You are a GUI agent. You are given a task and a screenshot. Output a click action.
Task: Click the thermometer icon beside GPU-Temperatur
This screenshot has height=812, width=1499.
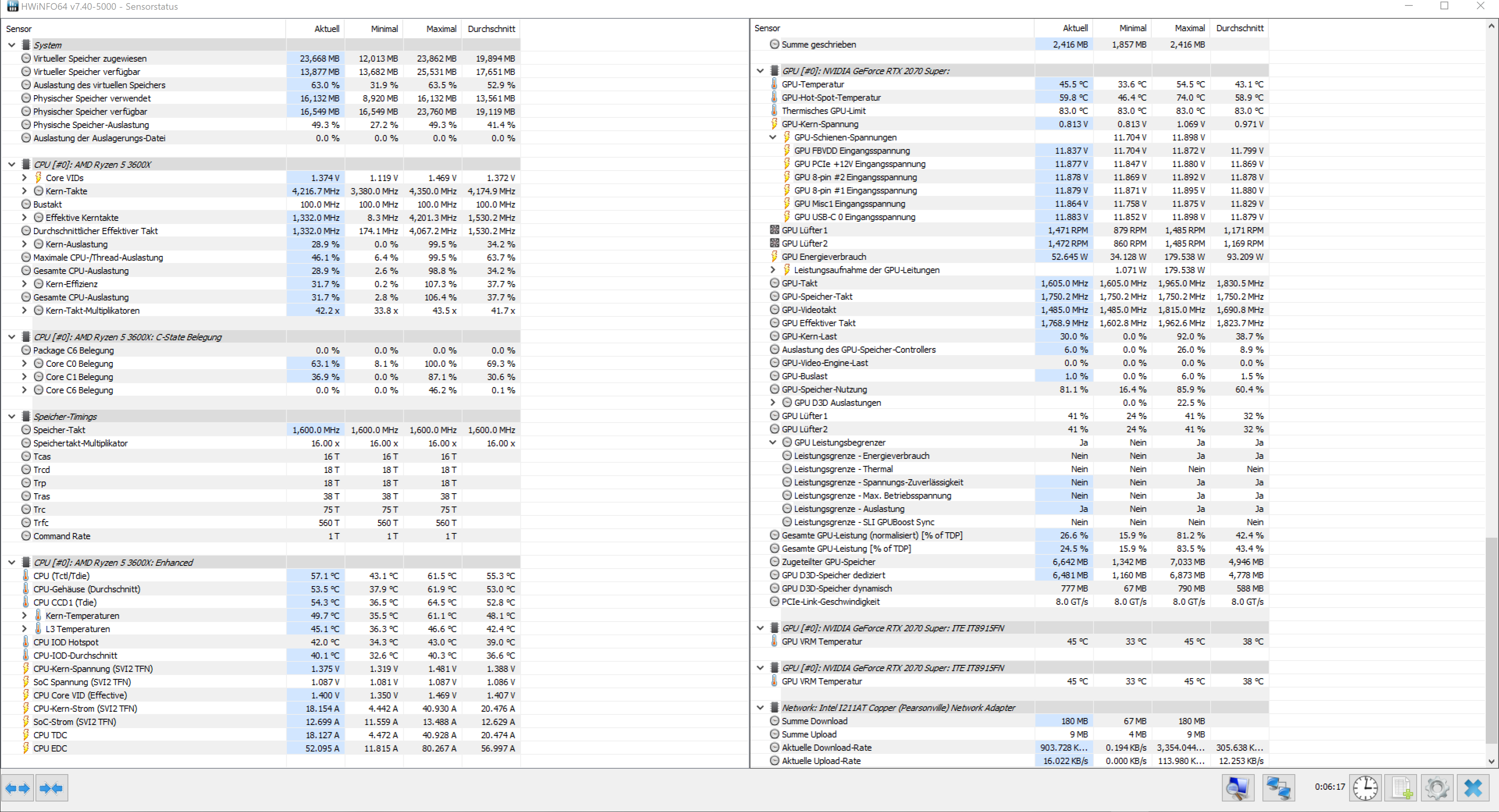coord(774,84)
